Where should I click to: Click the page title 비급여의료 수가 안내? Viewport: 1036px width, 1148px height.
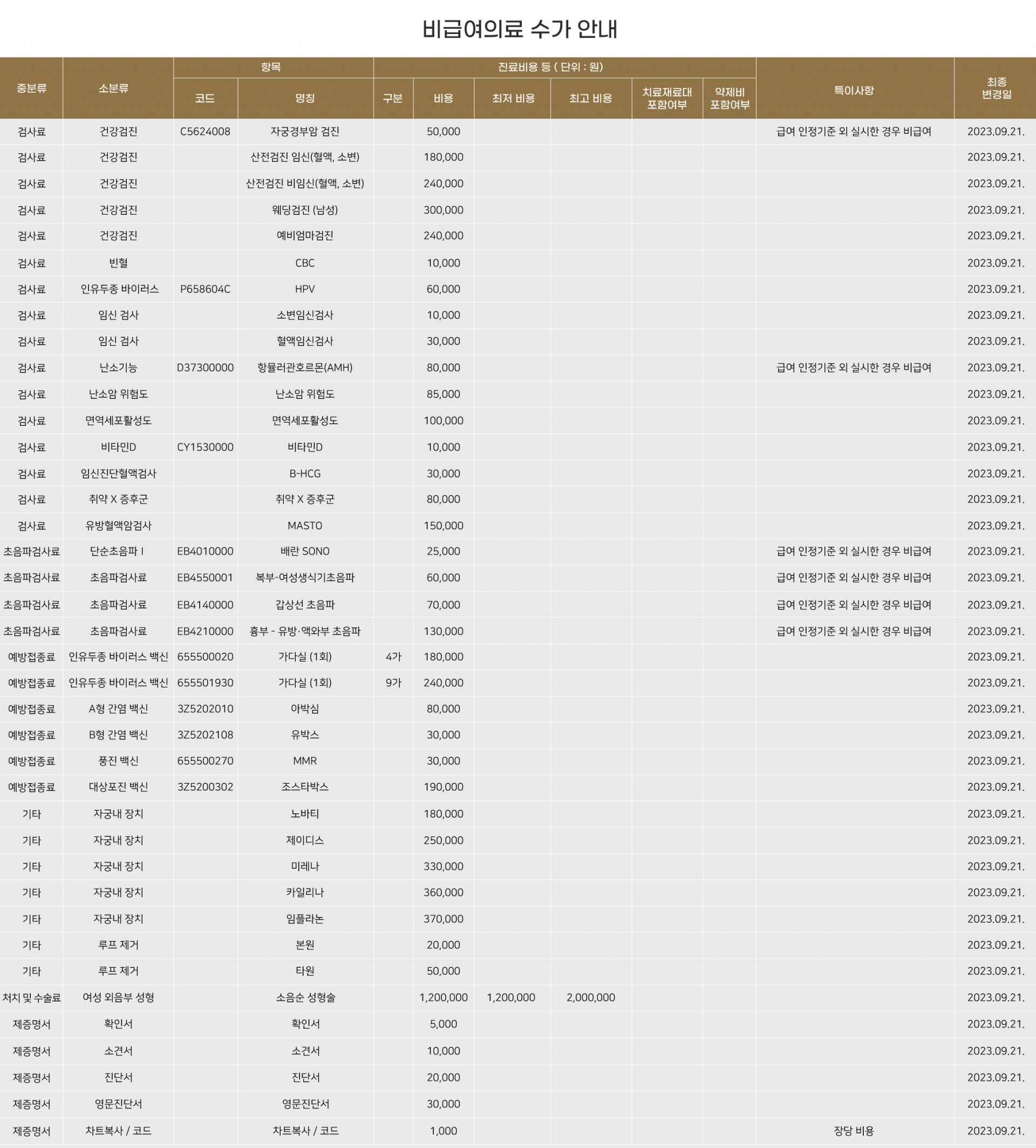coord(520,29)
